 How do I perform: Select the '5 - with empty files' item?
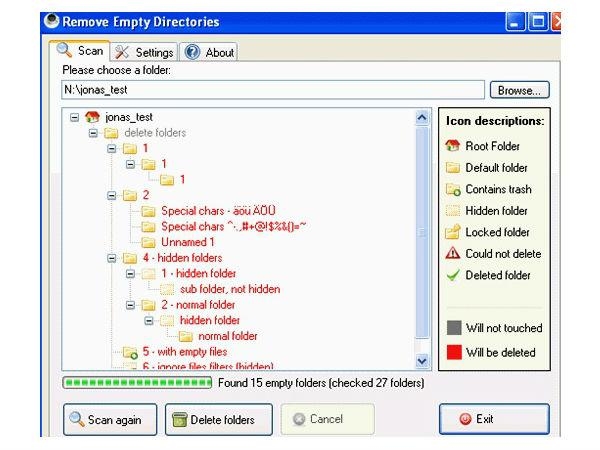coord(184,352)
